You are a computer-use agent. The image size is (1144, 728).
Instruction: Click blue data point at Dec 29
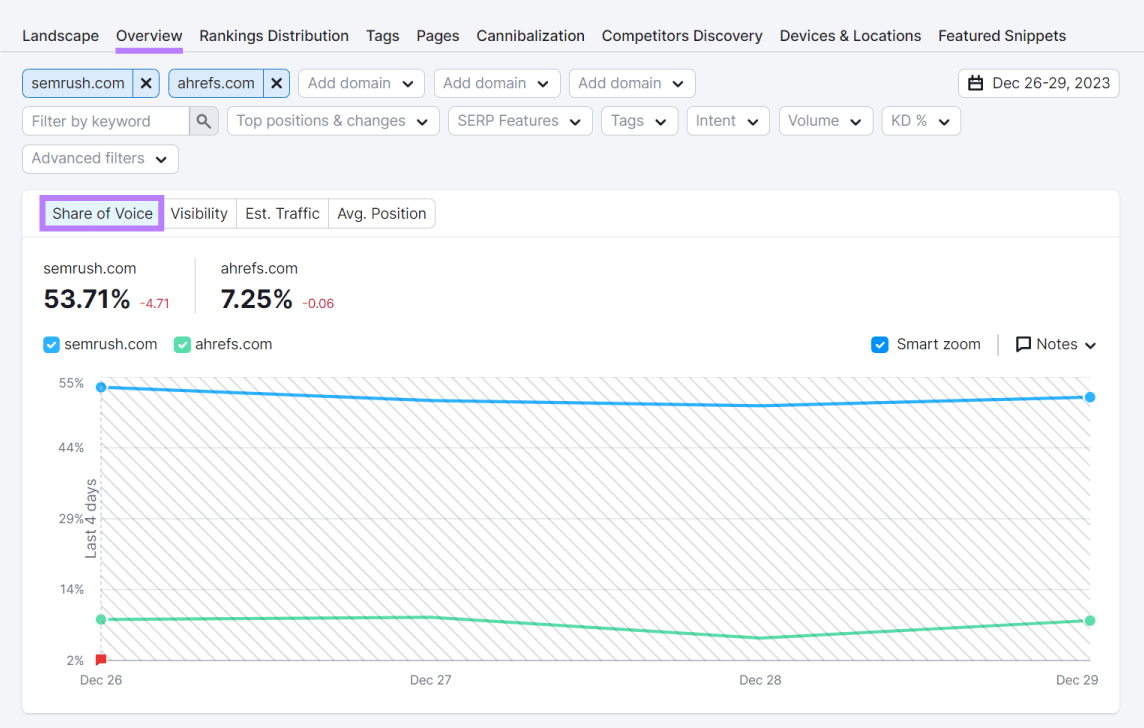pyautogui.click(x=1089, y=398)
